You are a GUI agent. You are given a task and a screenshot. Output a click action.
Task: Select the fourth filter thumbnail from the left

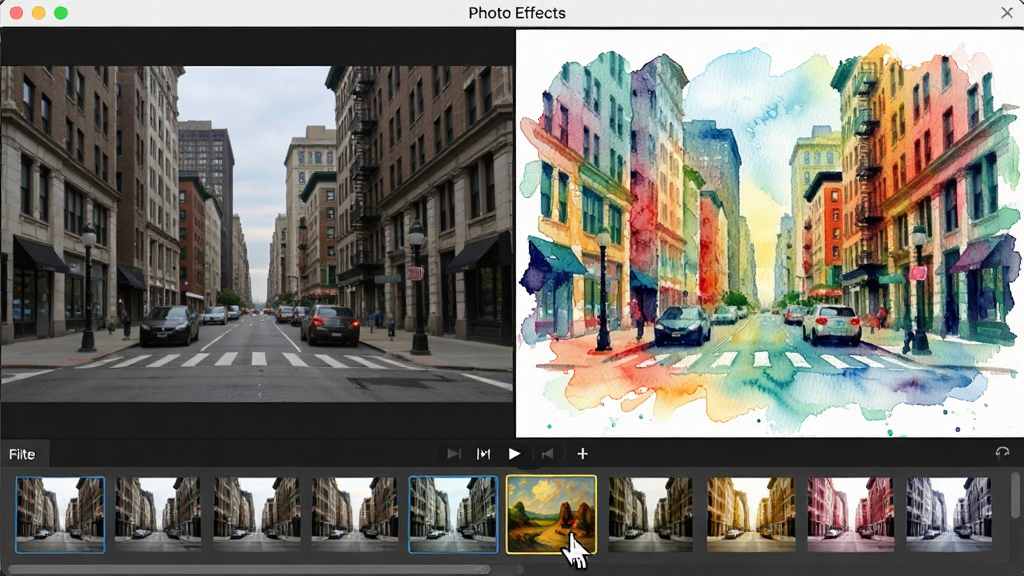coord(355,515)
